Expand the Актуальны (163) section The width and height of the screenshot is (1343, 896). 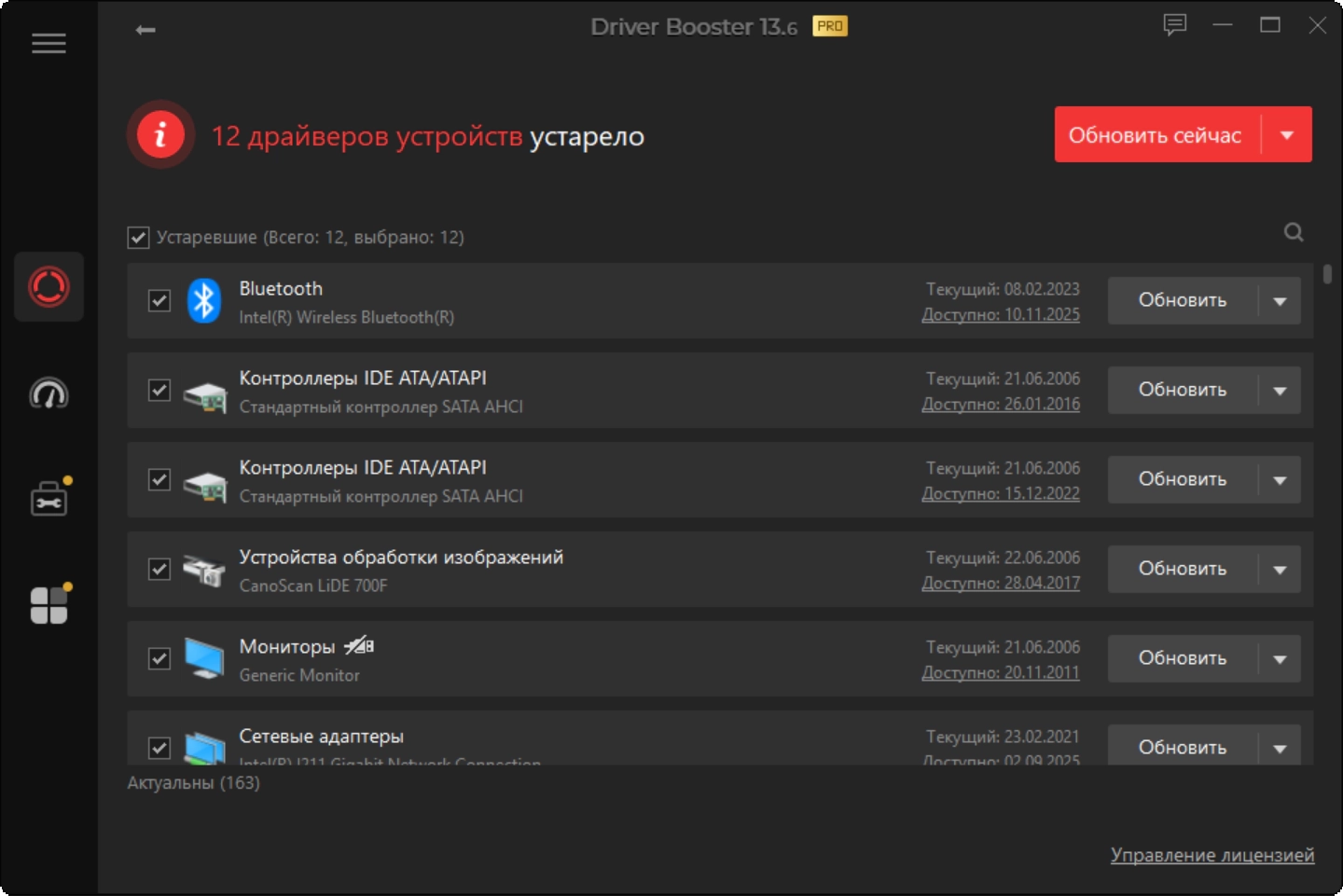tap(193, 783)
